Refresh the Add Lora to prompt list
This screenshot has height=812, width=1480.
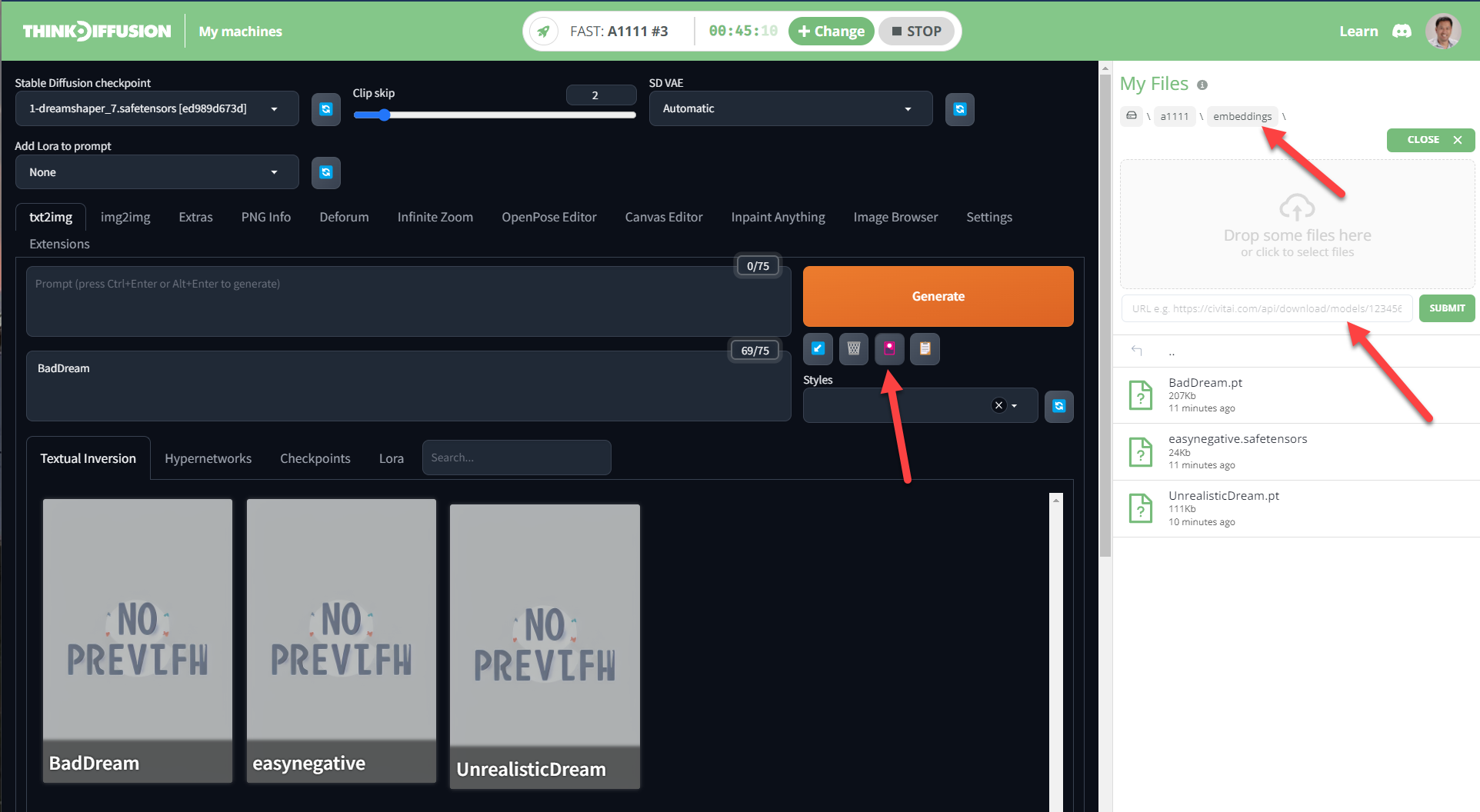tap(326, 172)
